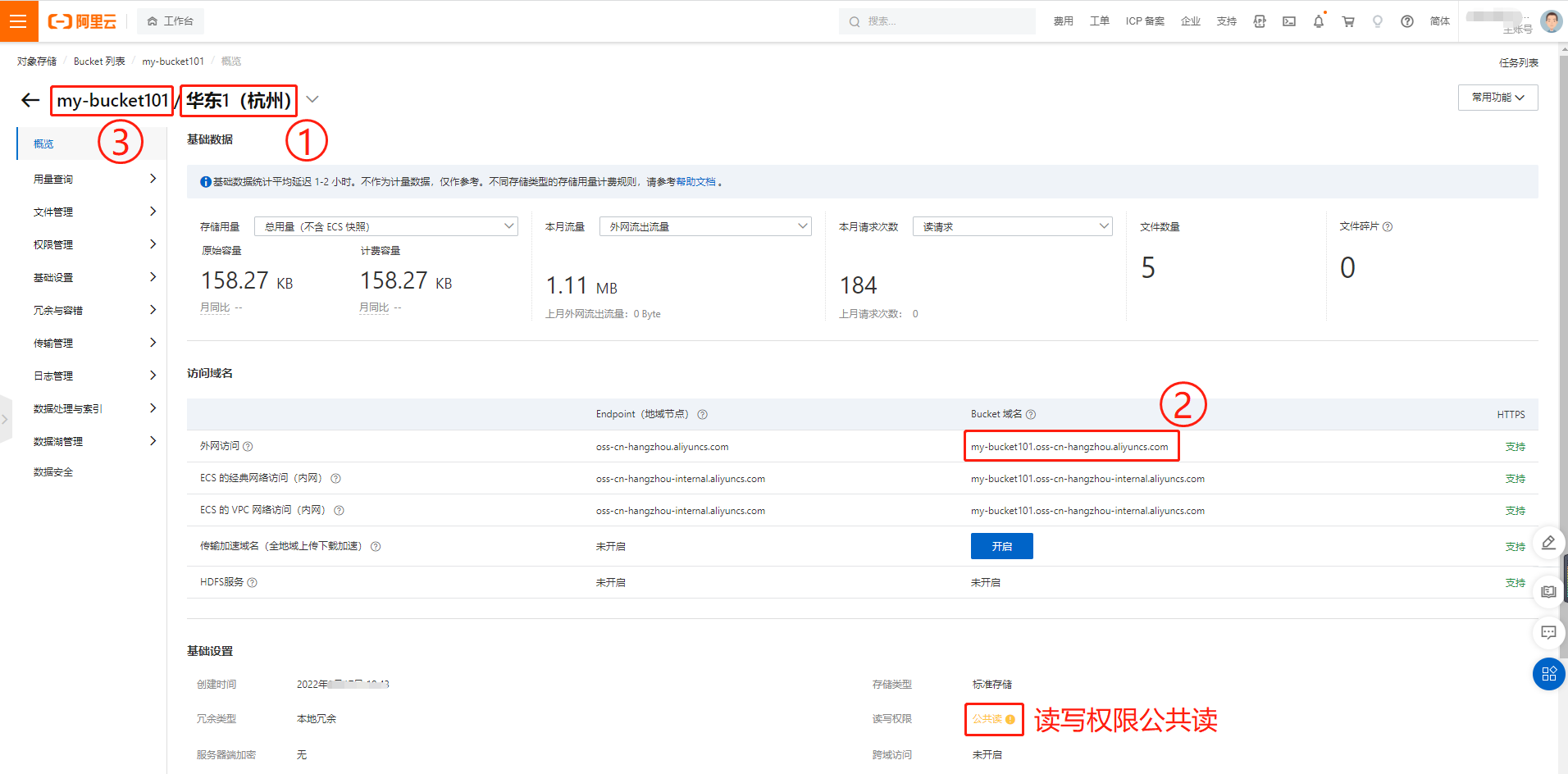Click the back arrow beside bucket name
This screenshot has width=1568, height=774.
[30, 100]
